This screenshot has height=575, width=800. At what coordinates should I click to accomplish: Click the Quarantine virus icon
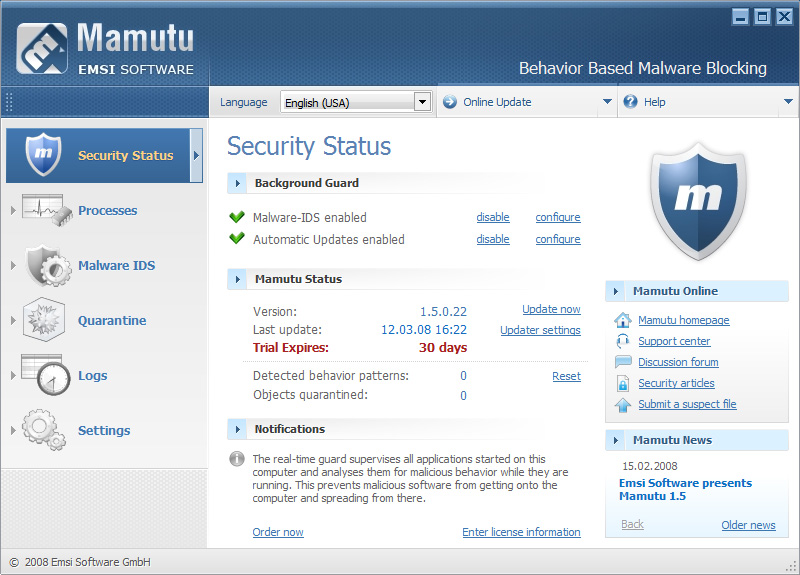43,320
